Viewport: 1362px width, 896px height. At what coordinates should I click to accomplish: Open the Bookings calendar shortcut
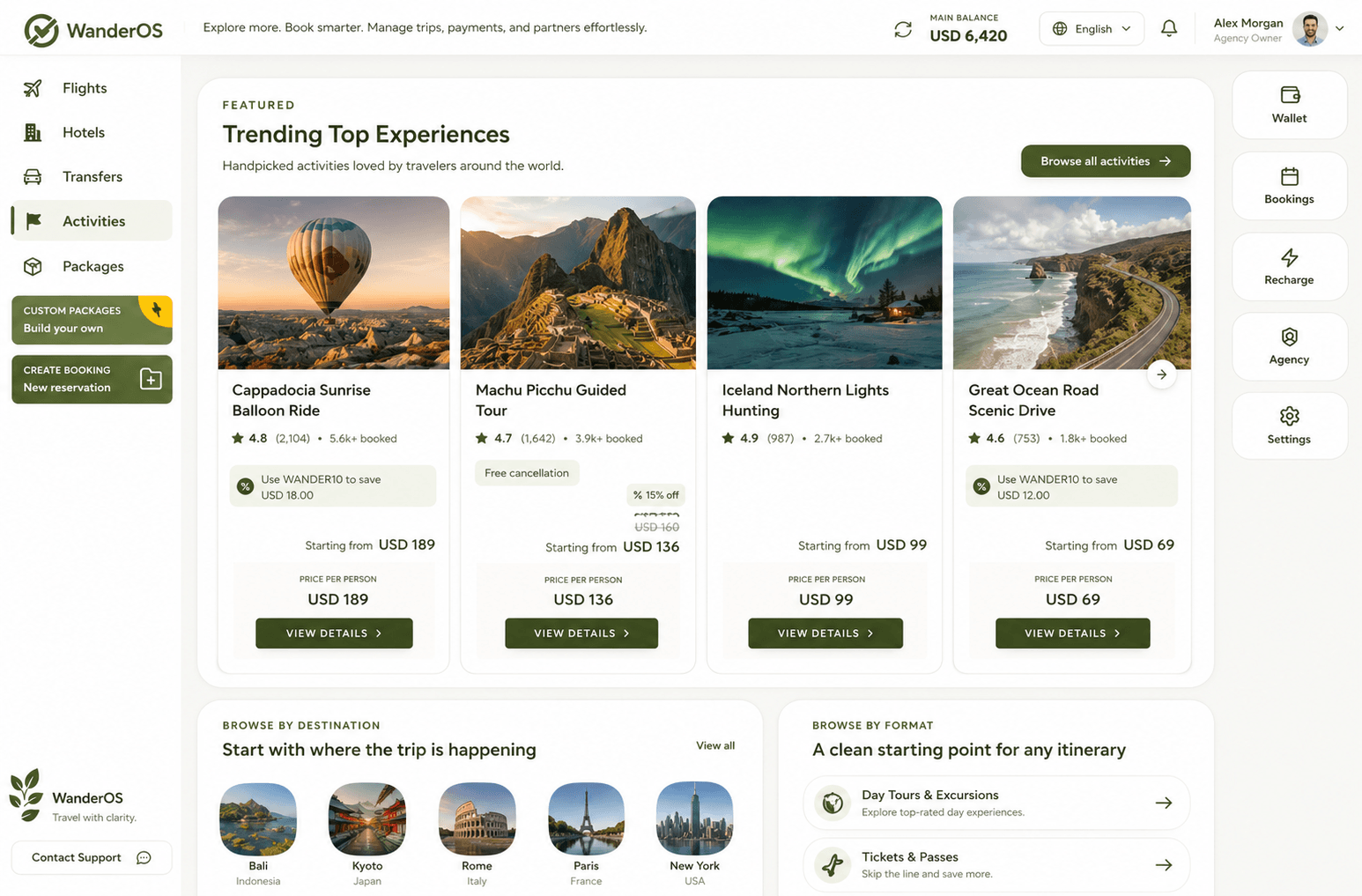click(1289, 186)
